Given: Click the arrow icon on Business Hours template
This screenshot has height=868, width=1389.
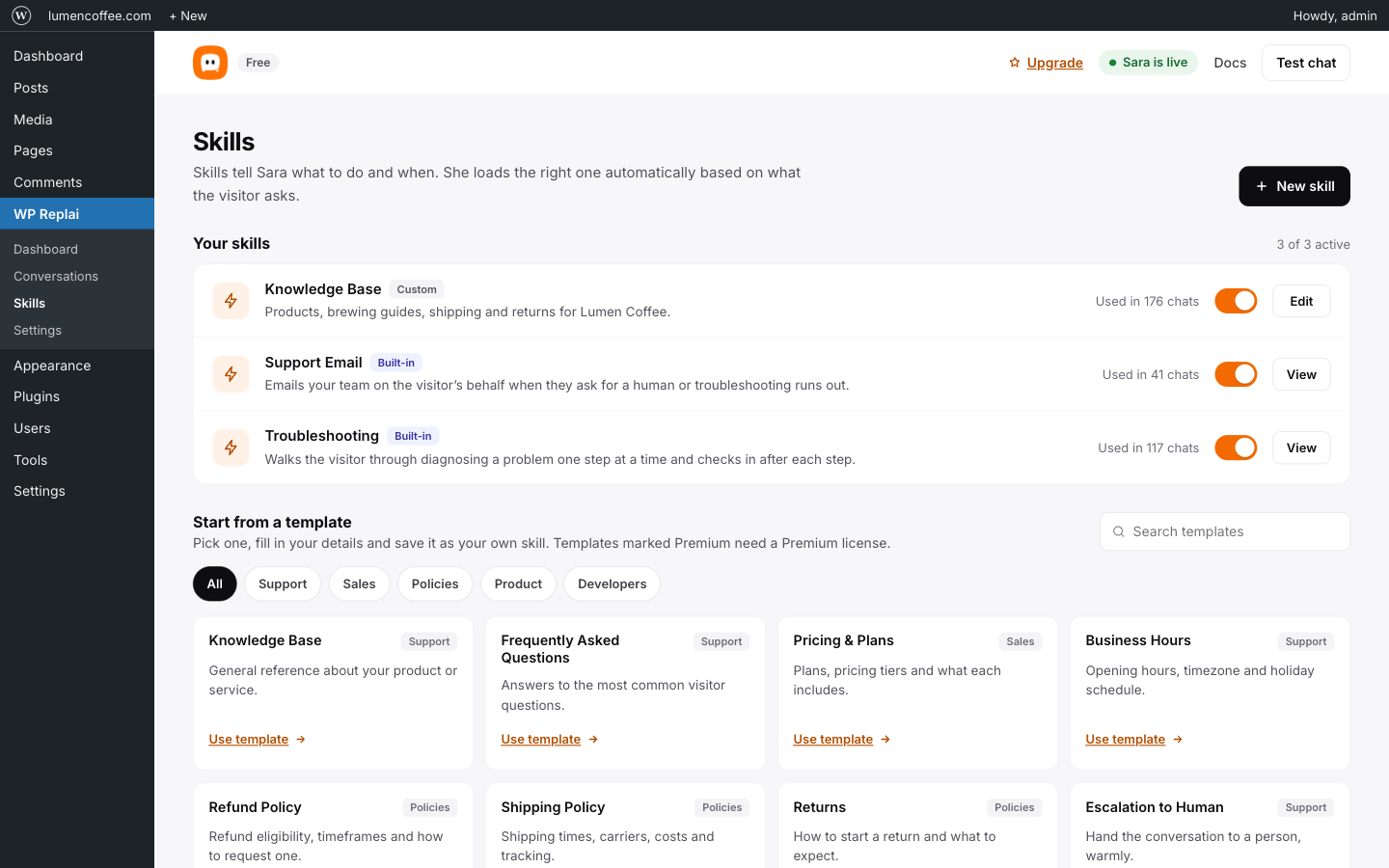Looking at the screenshot, I should 1178,740.
